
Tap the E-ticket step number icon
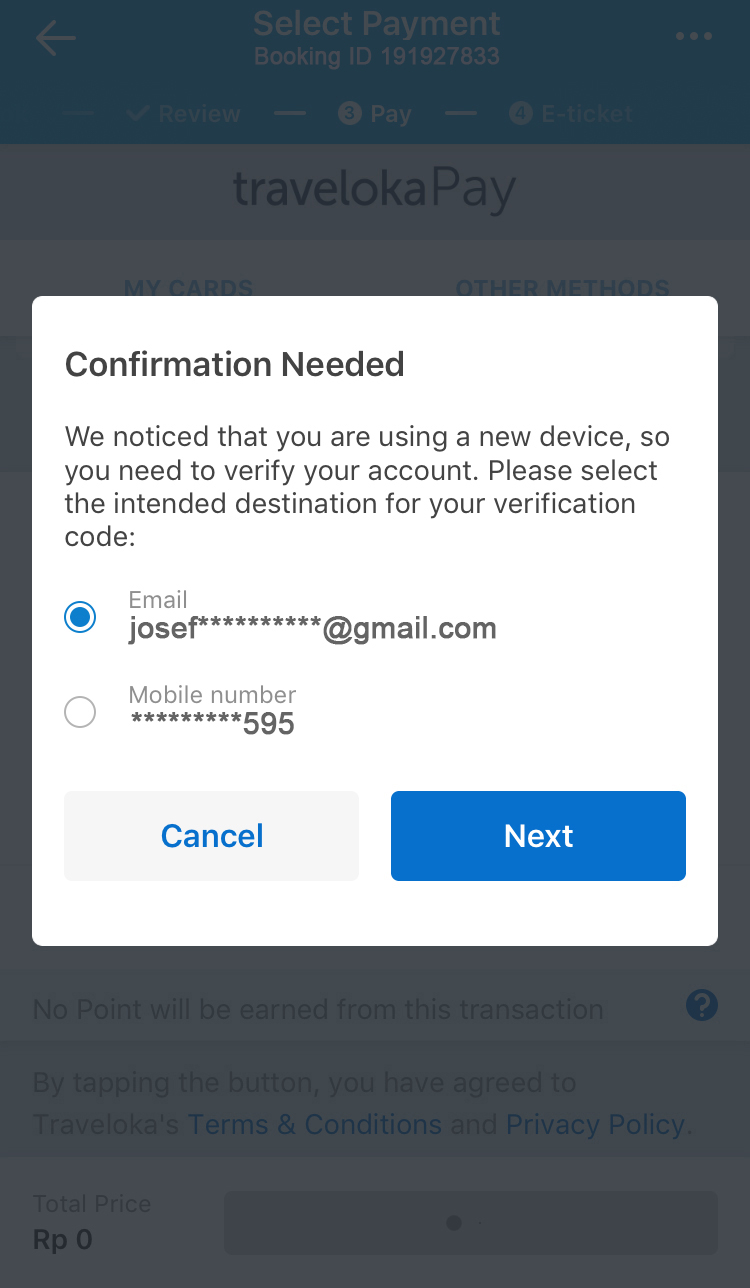coord(520,114)
